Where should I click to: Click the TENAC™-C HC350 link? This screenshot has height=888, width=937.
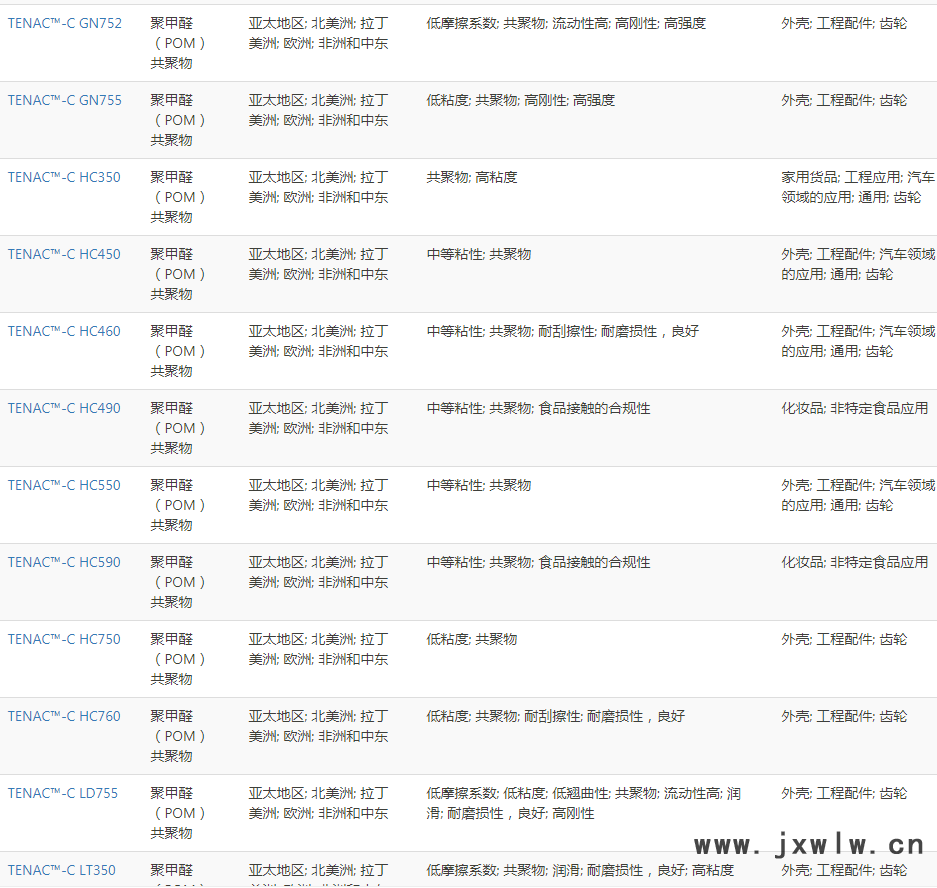[x=64, y=177]
